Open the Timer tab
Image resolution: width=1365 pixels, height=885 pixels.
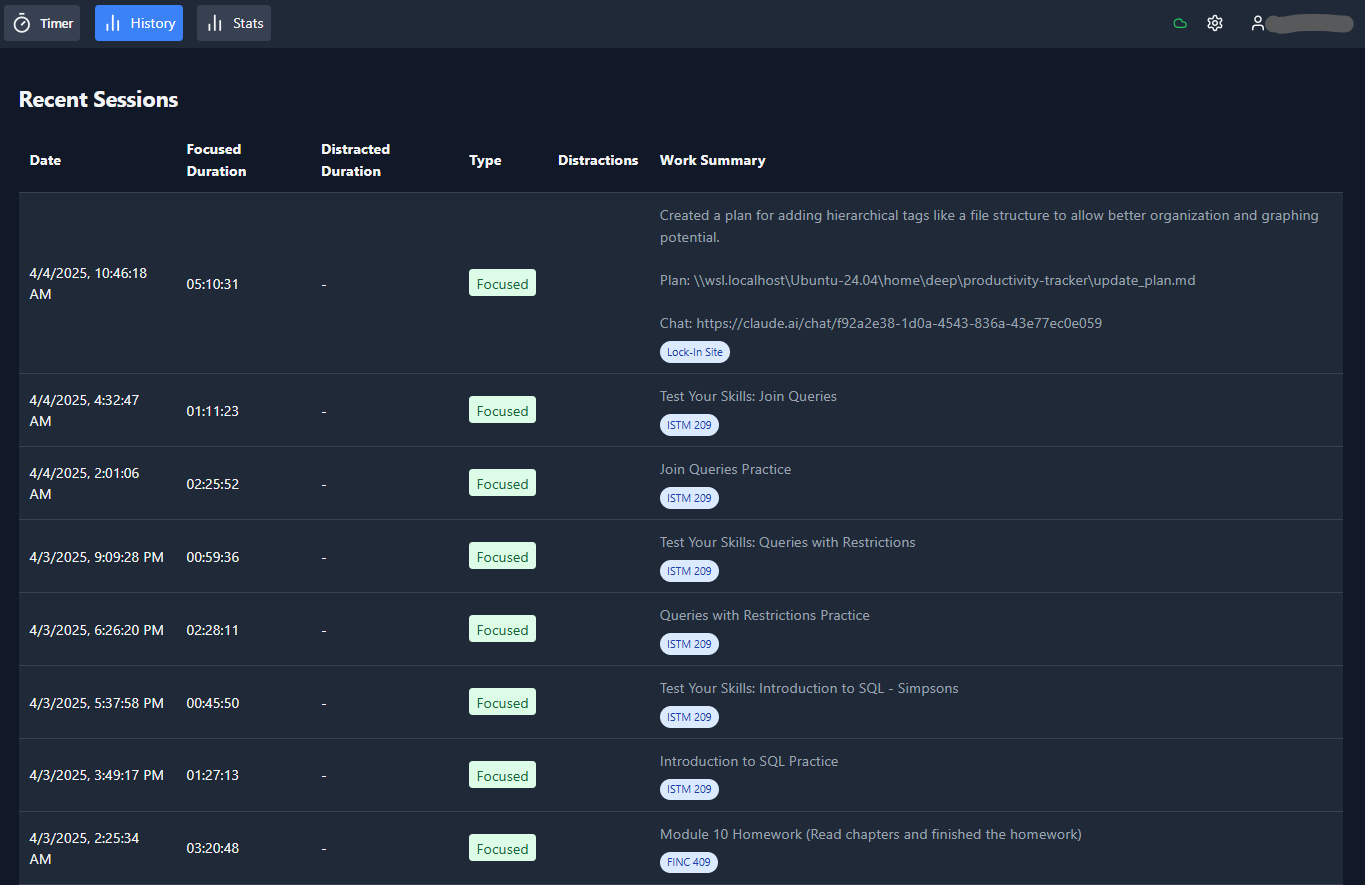pos(42,23)
